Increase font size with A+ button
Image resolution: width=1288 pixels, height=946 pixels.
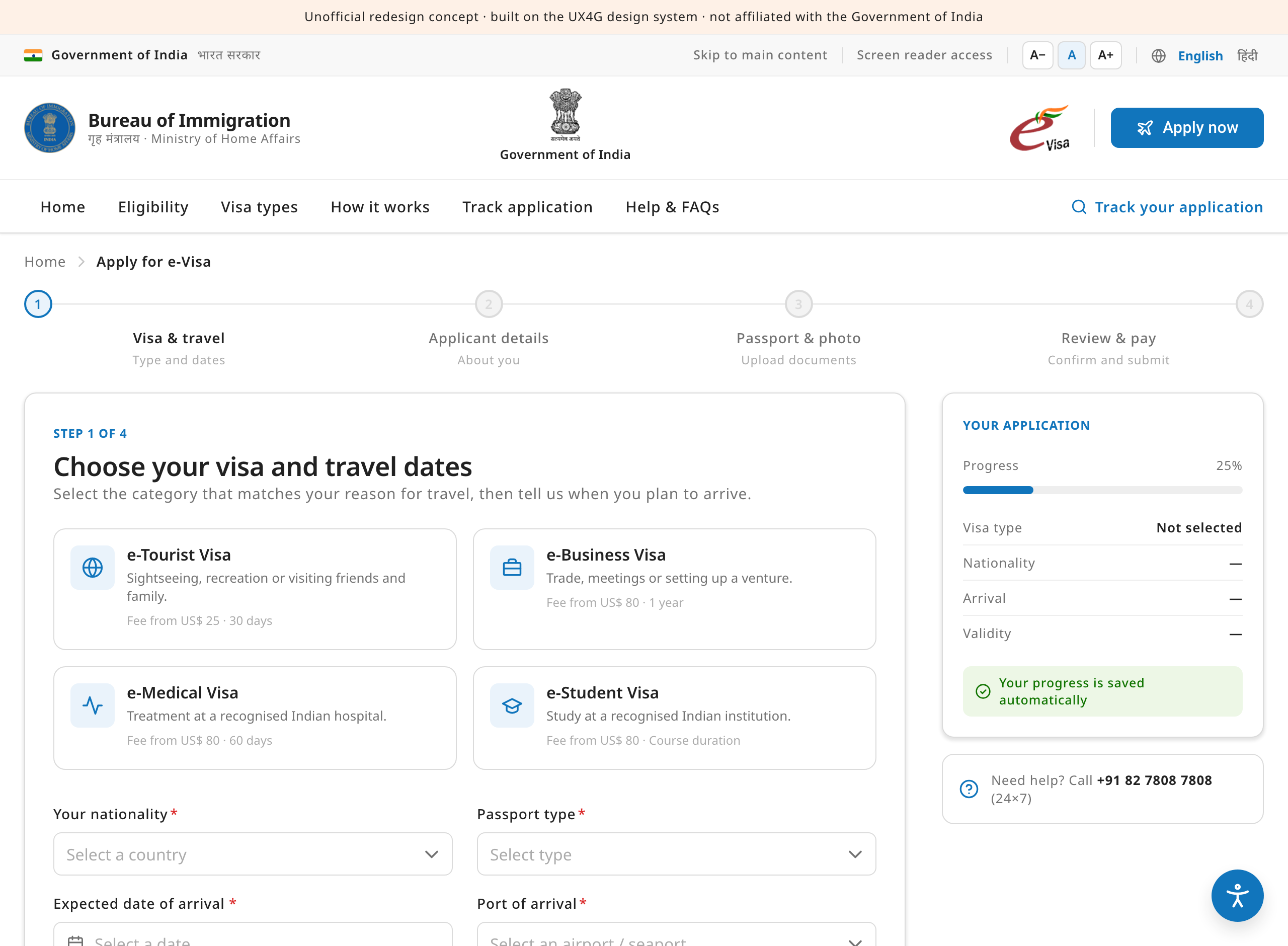tap(1105, 55)
